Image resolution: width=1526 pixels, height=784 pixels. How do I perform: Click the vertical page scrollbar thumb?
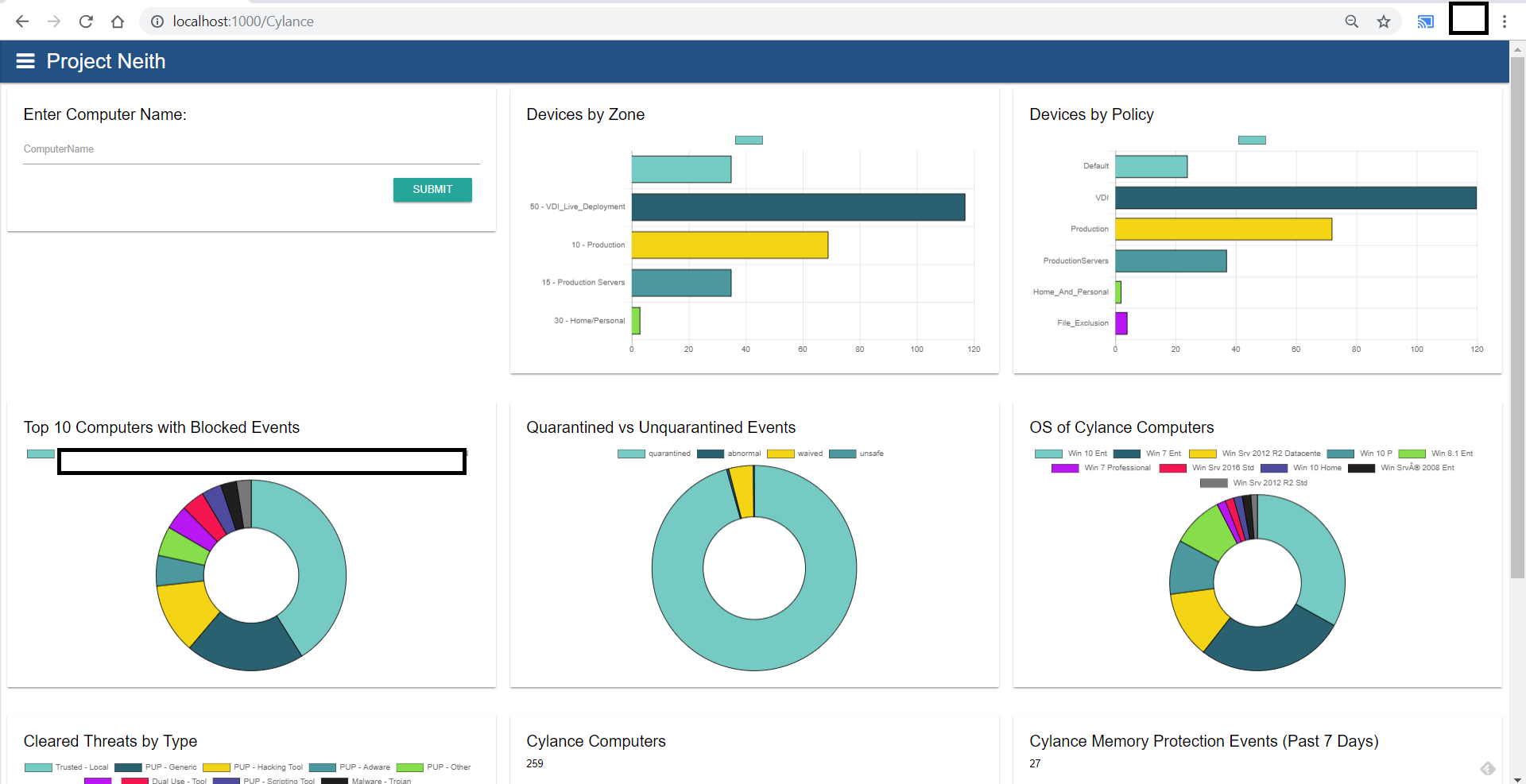[1517, 318]
